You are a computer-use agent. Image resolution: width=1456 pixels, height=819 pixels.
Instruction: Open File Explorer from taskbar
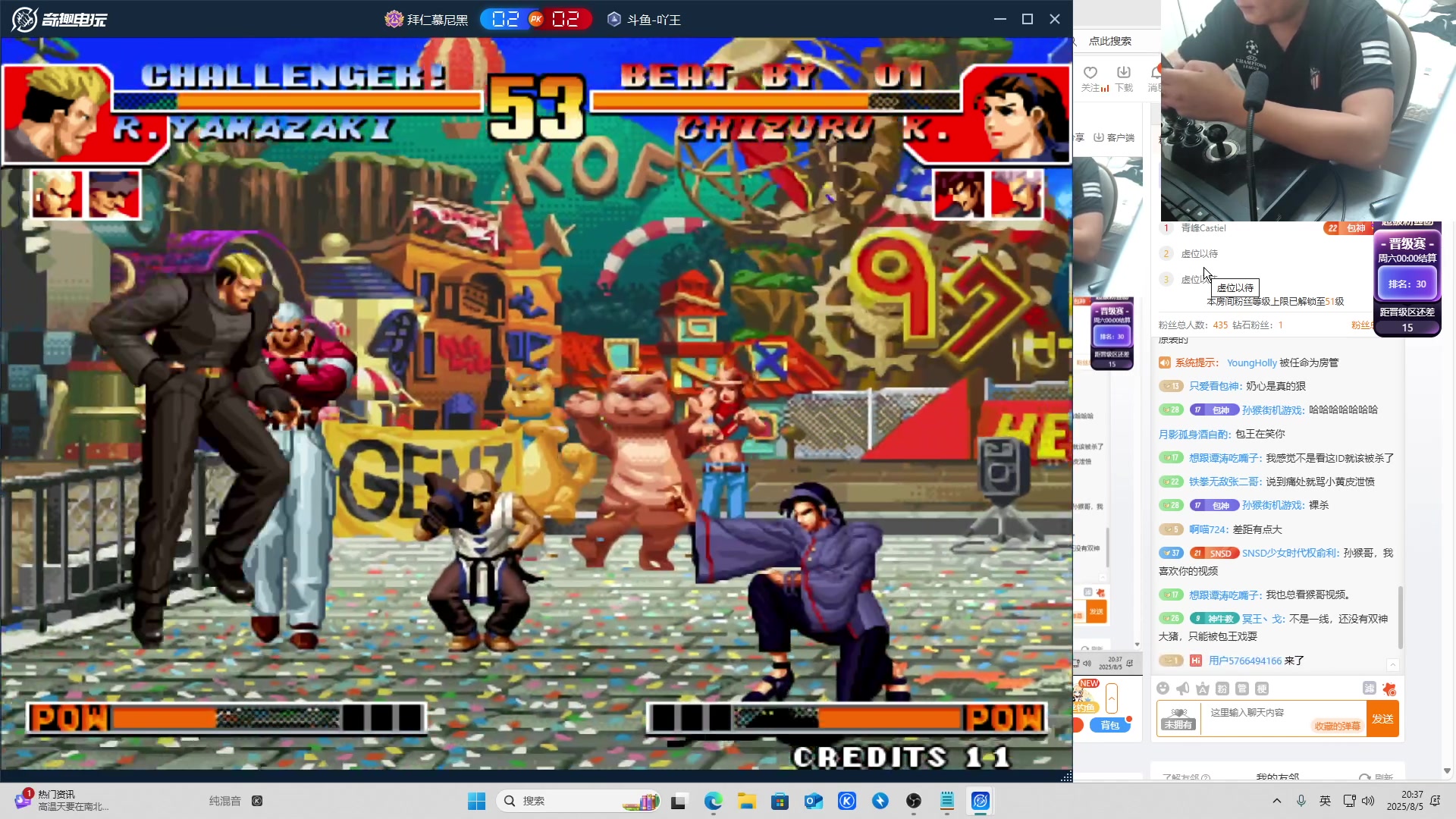click(x=746, y=801)
